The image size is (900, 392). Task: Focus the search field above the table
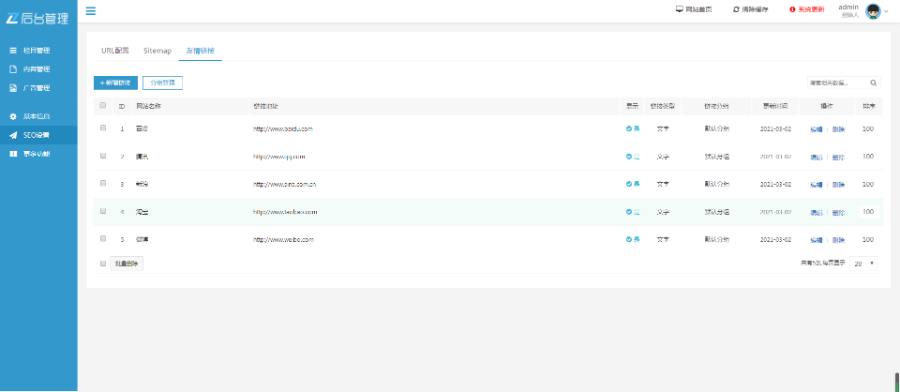coord(838,83)
